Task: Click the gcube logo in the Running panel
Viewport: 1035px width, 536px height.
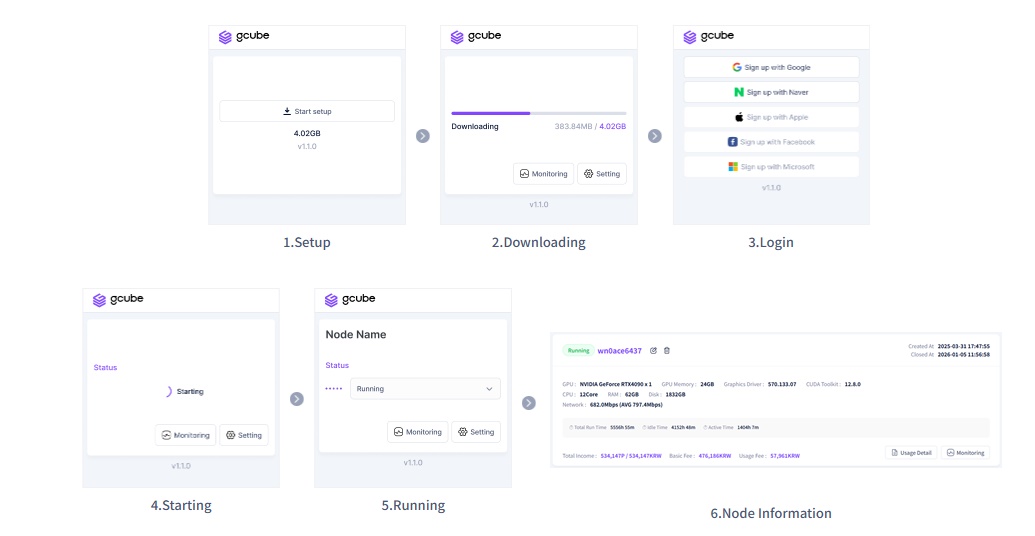Action: click(x=350, y=300)
